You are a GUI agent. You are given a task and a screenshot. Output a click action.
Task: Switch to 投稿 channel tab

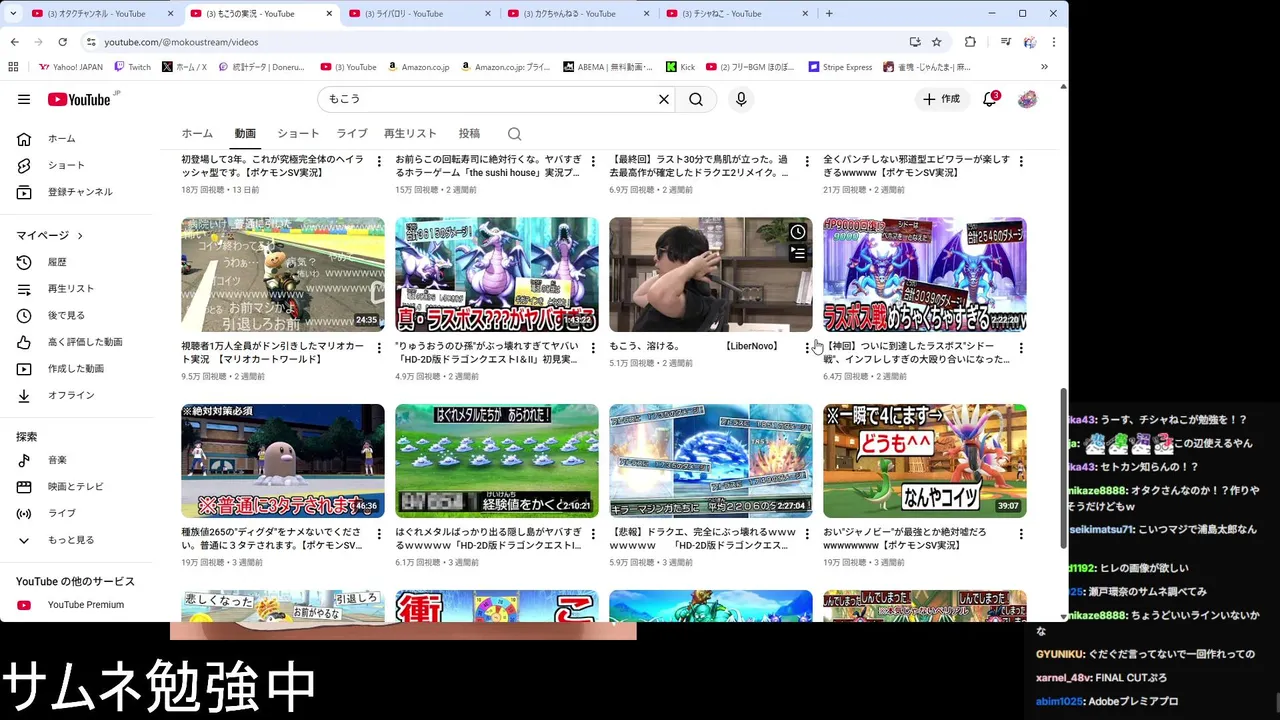click(469, 134)
